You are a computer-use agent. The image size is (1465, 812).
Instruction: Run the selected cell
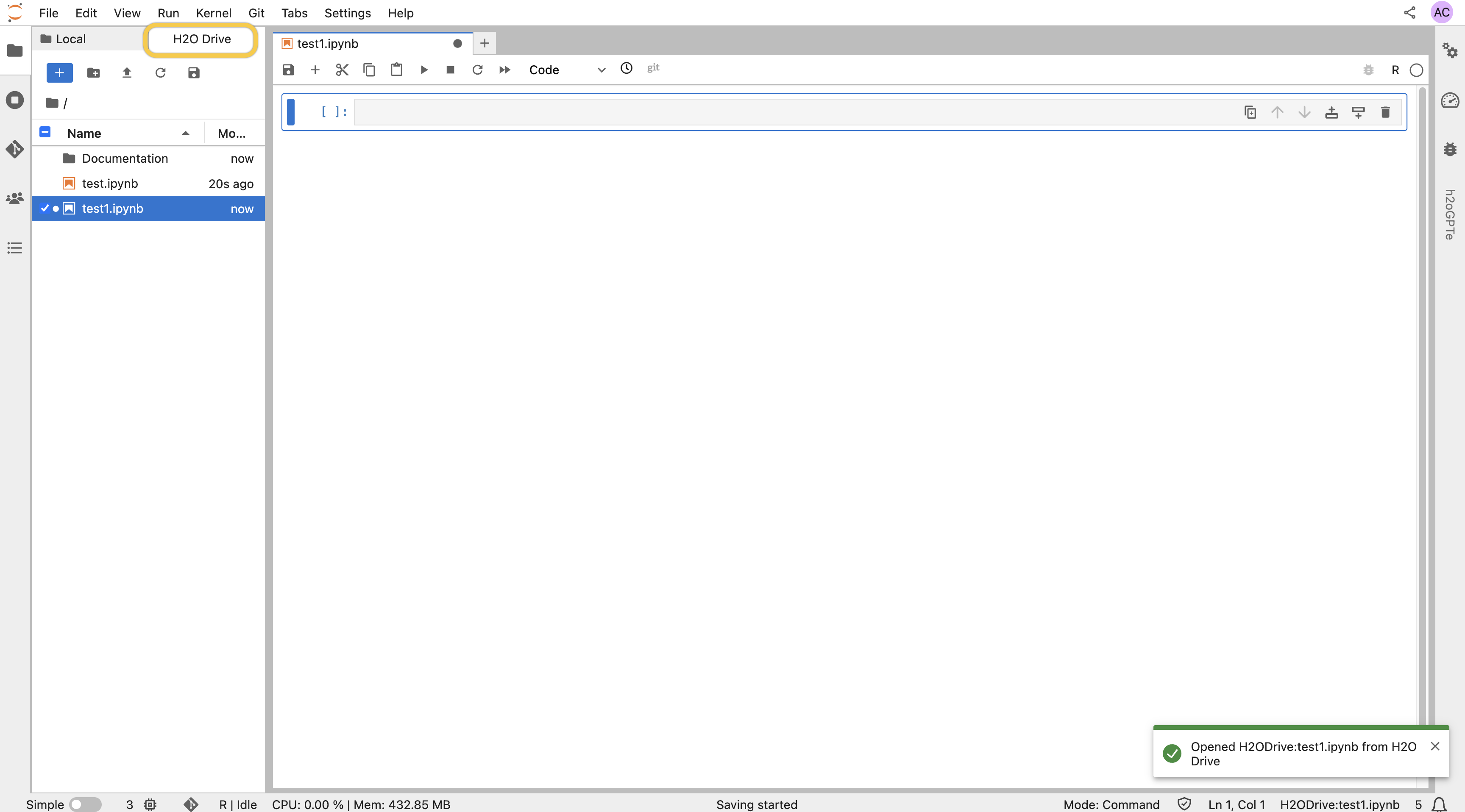424,70
